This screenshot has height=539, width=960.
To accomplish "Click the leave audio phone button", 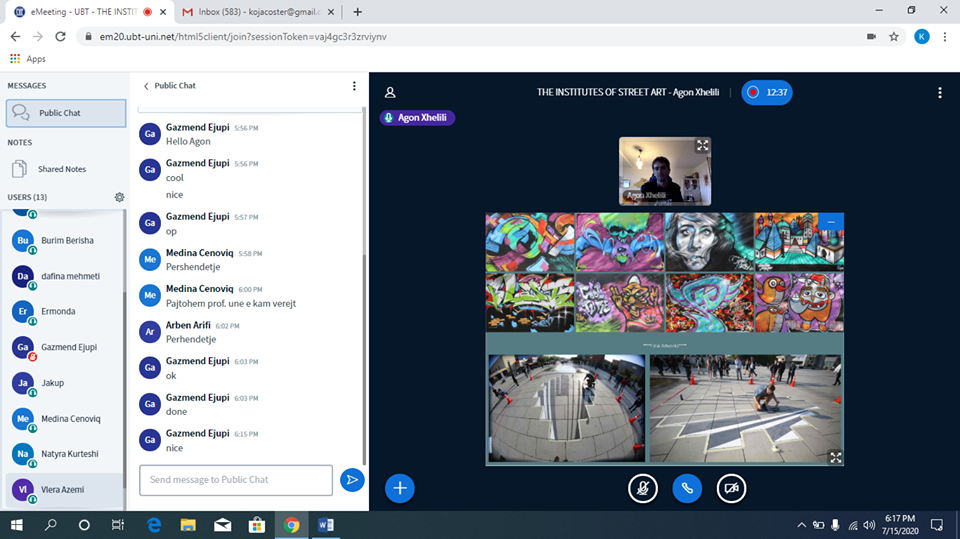I will [x=687, y=488].
